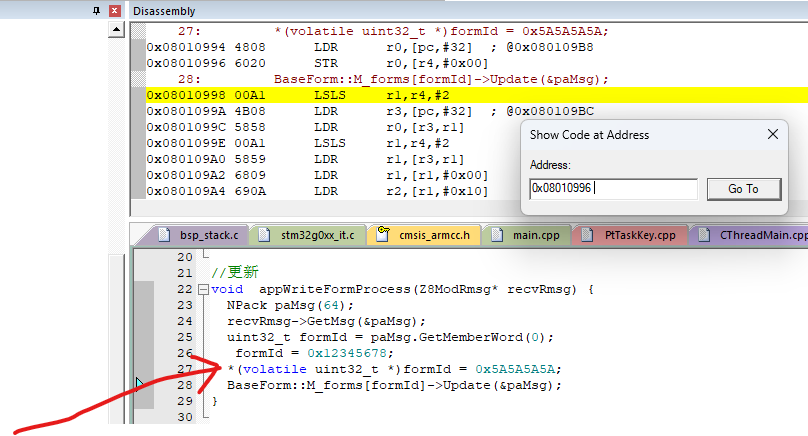Click the current-line cyan arrow marker in gutter
This screenshot has width=808, height=436.
140,384
